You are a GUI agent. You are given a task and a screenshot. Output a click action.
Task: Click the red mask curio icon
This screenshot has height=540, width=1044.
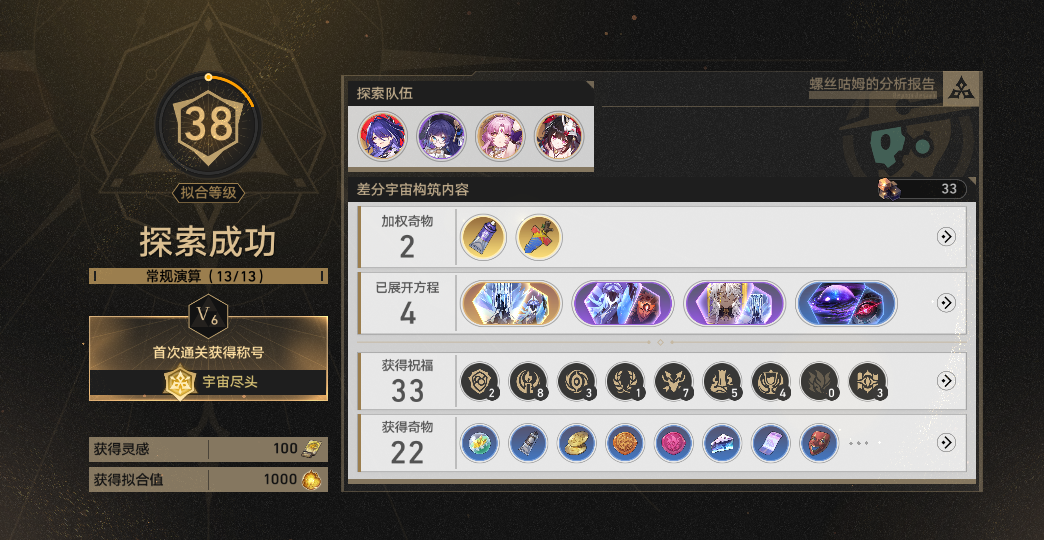819,443
